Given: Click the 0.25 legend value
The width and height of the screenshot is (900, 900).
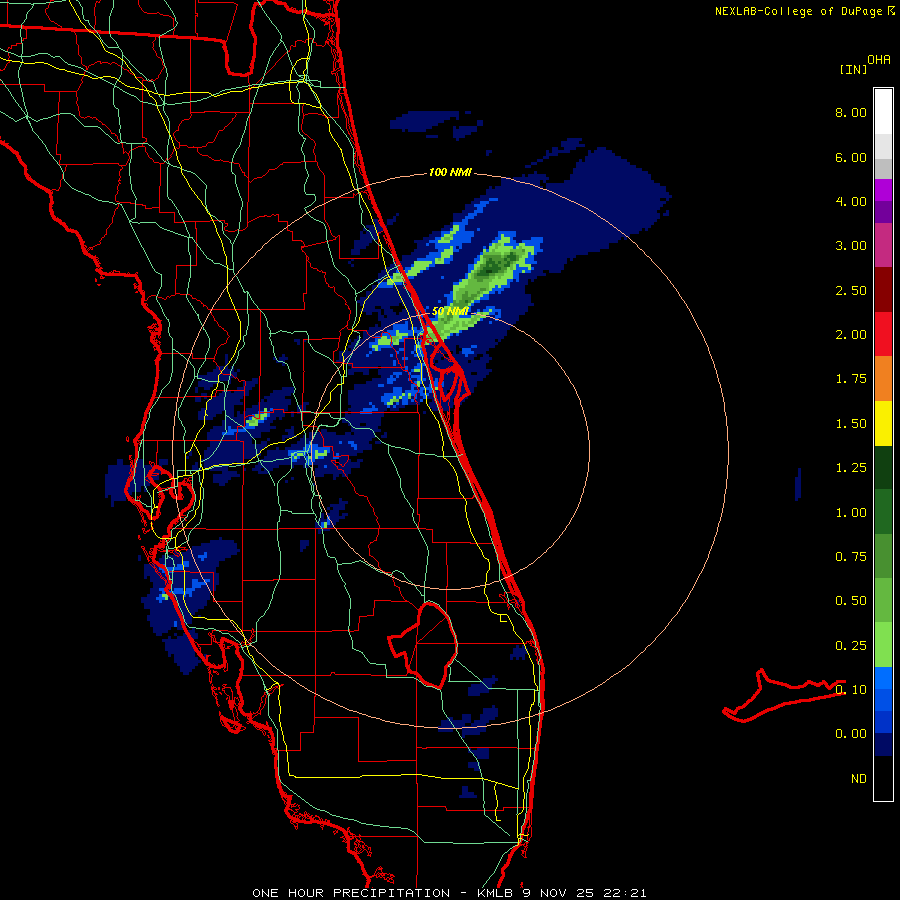Looking at the screenshot, I should [x=851, y=646].
